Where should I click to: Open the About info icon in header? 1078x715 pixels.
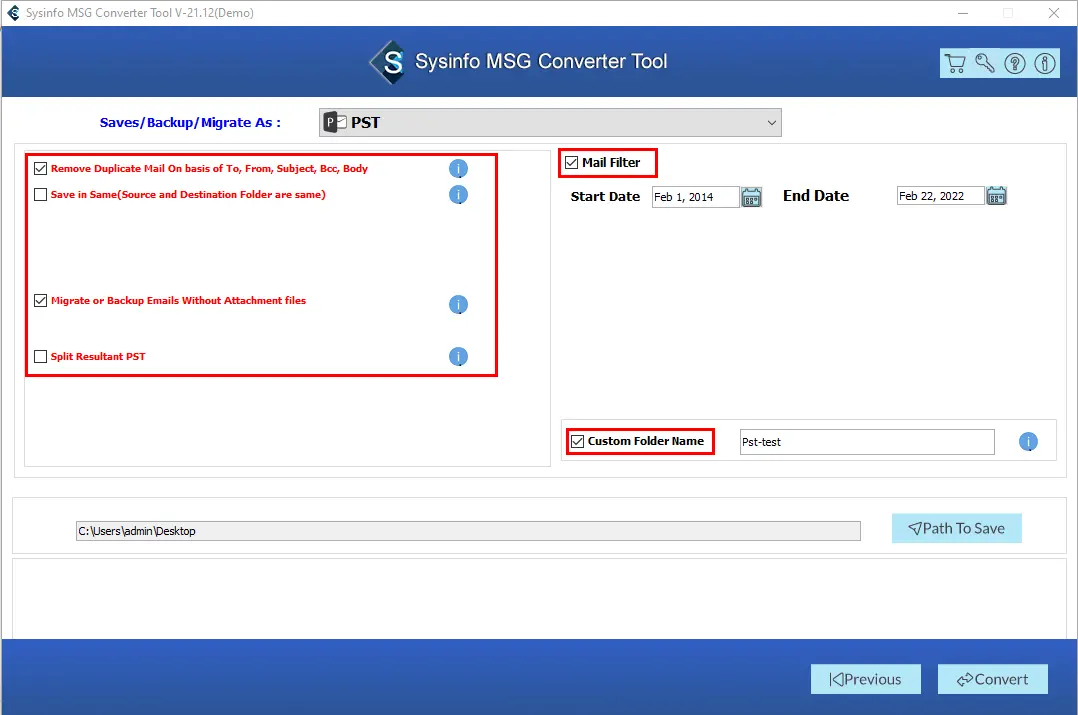(x=1045, y=64)
